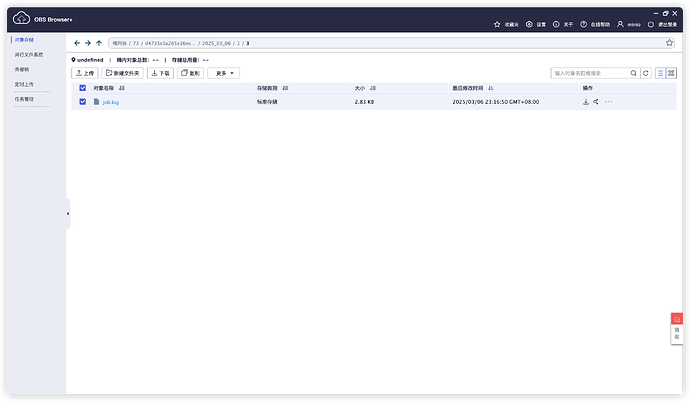Collapse the left sidebar panel

click(68, 213)
